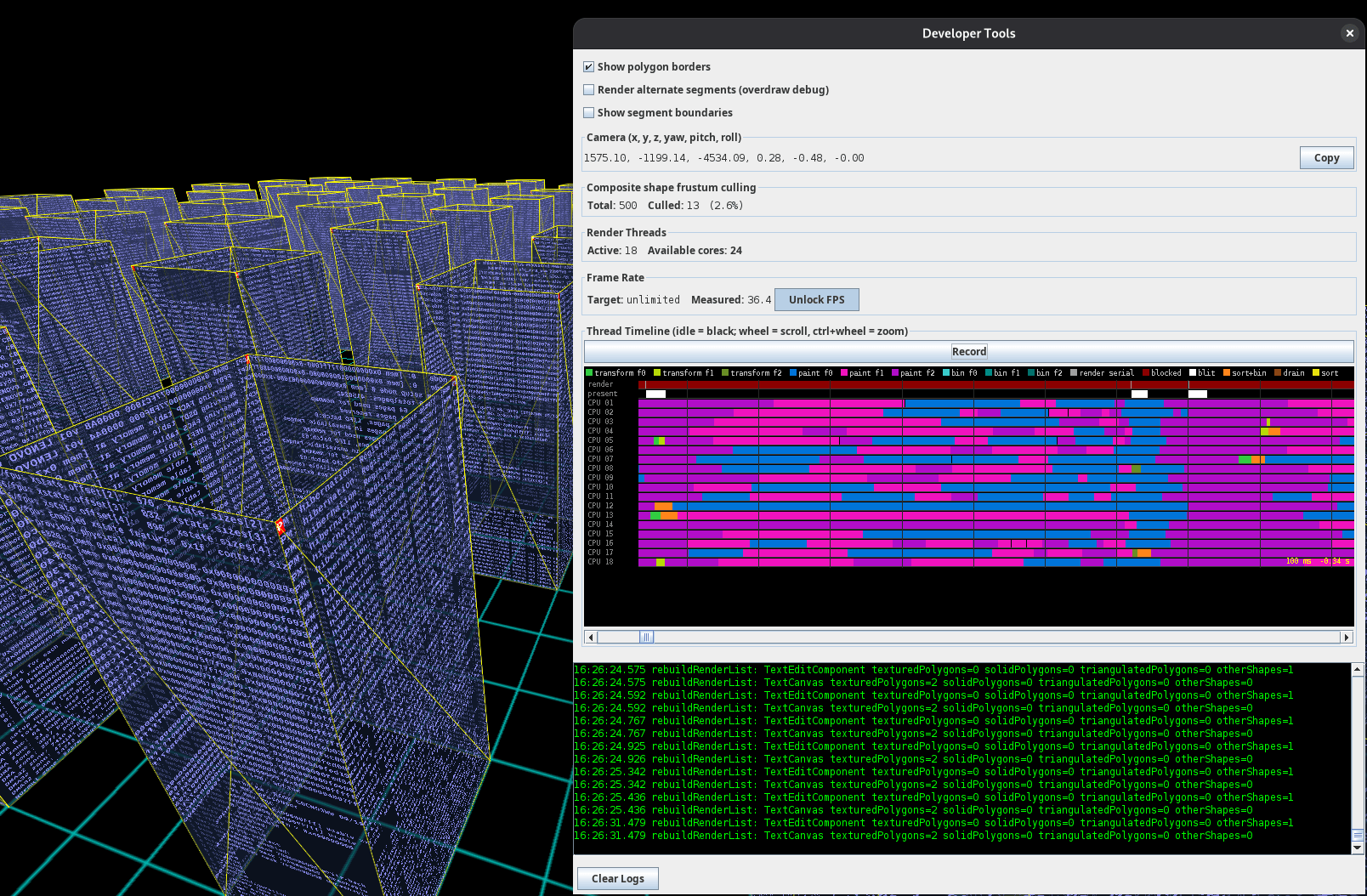Click the pink paint f1 legend swatch
This screenshot has width=1367, height=896.
844,372
